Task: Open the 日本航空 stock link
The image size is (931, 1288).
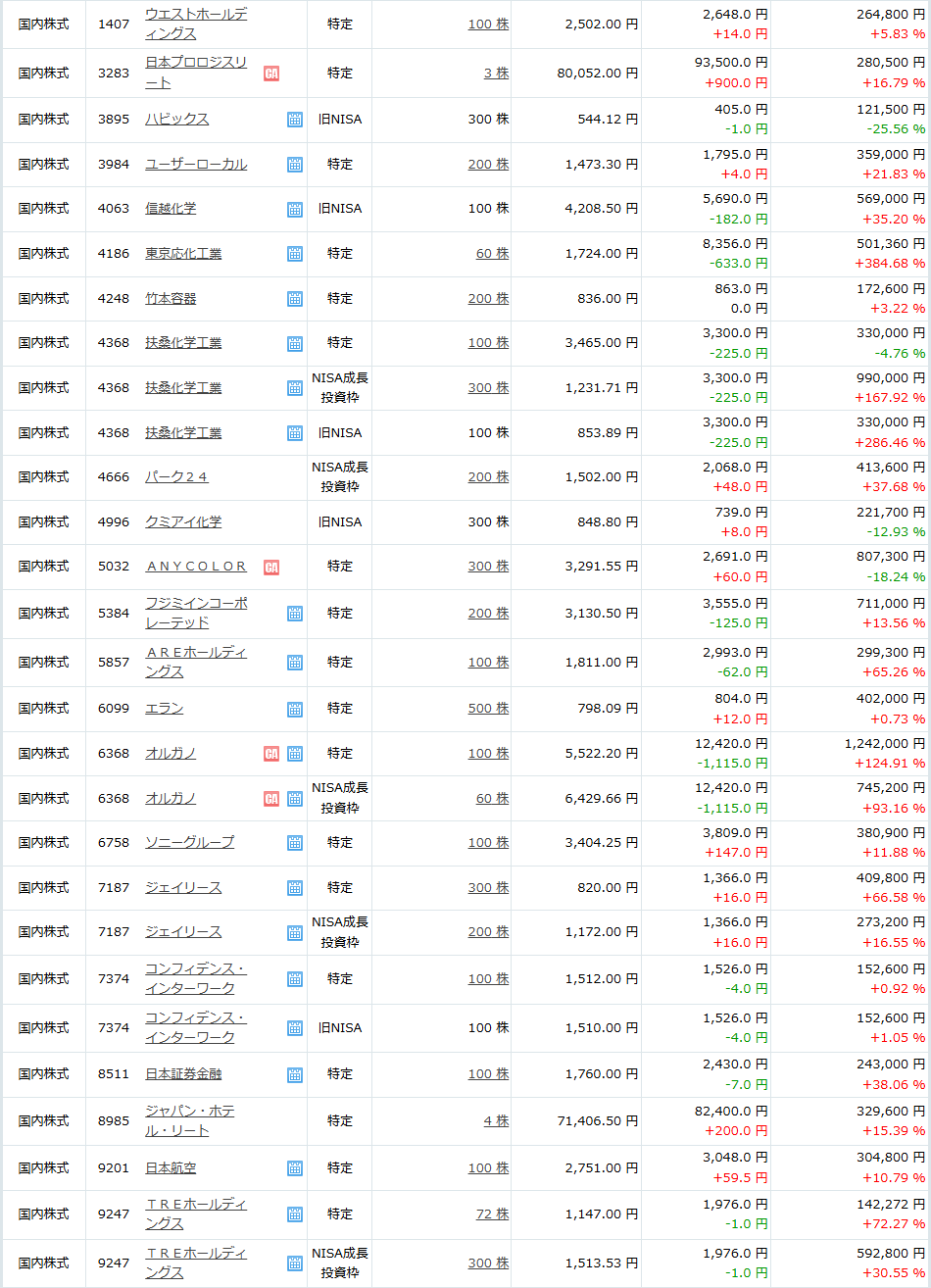Action: click(x=171, y=1167)
